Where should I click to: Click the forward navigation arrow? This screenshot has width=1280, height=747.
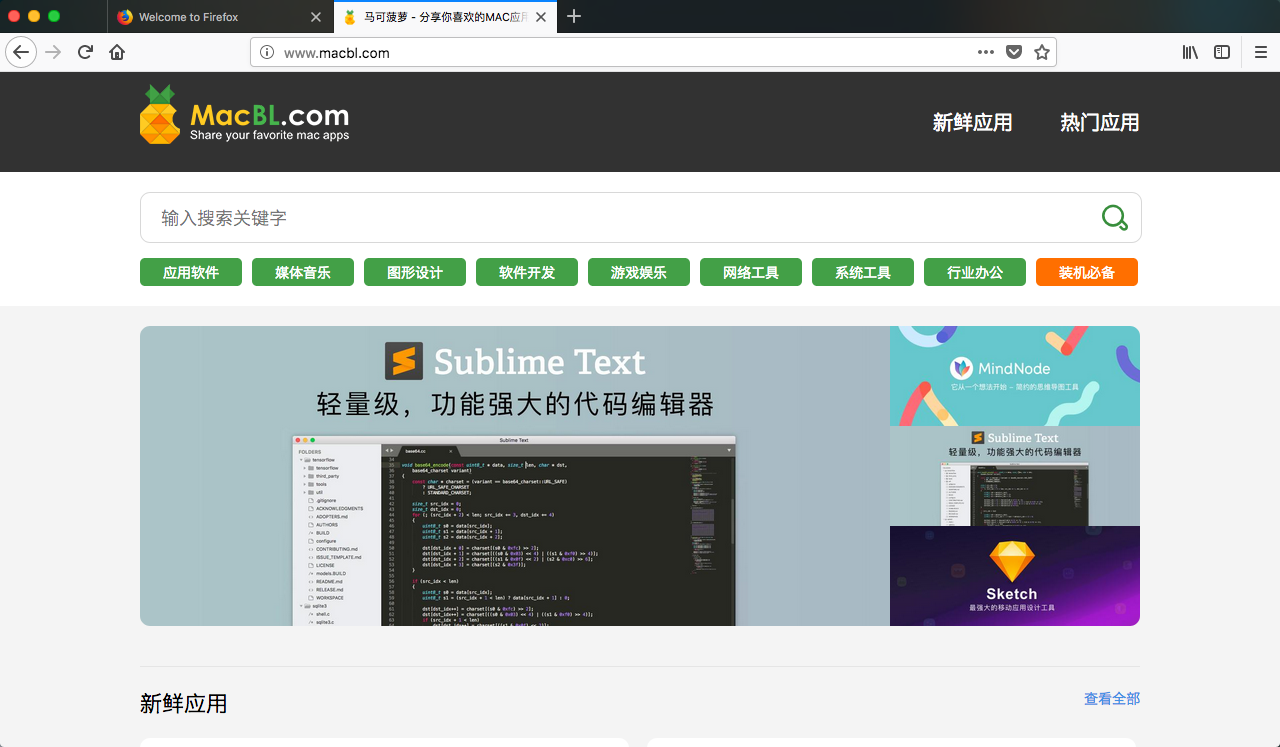53,52
